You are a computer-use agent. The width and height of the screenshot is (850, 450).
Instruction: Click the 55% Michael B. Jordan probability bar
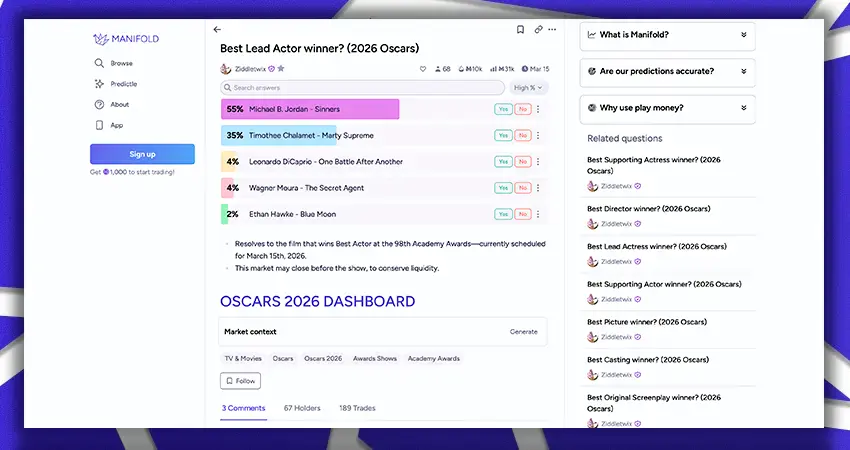(x=310, y=109)
